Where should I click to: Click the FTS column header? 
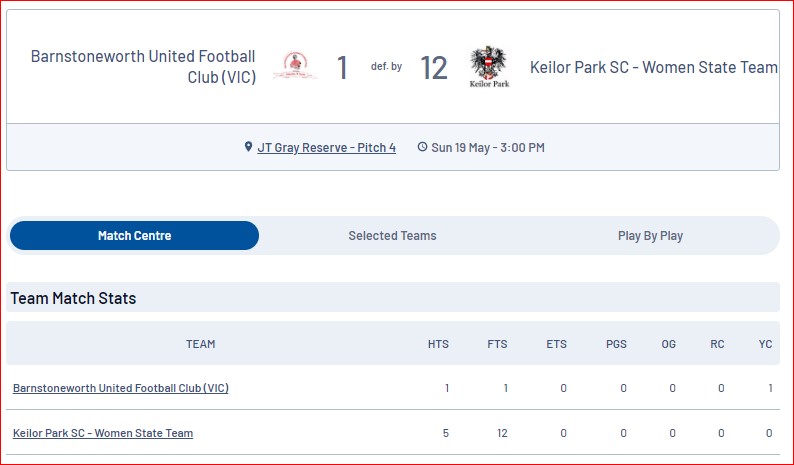click(497, 344)
